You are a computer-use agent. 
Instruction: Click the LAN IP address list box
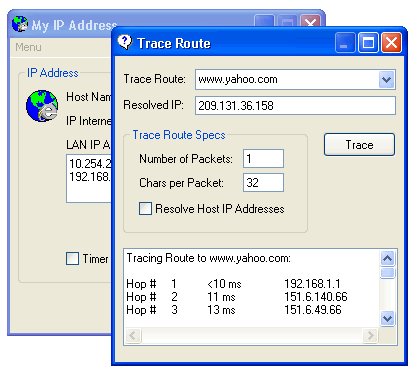[89, 178]
